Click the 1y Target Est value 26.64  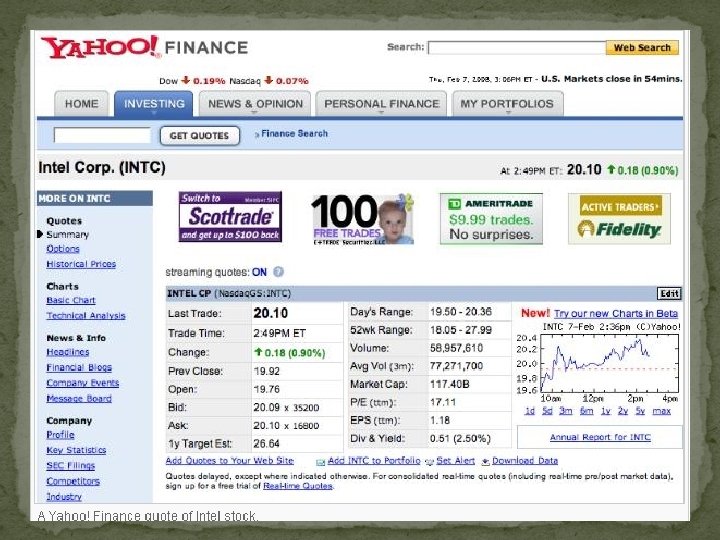tap(266, 444)
